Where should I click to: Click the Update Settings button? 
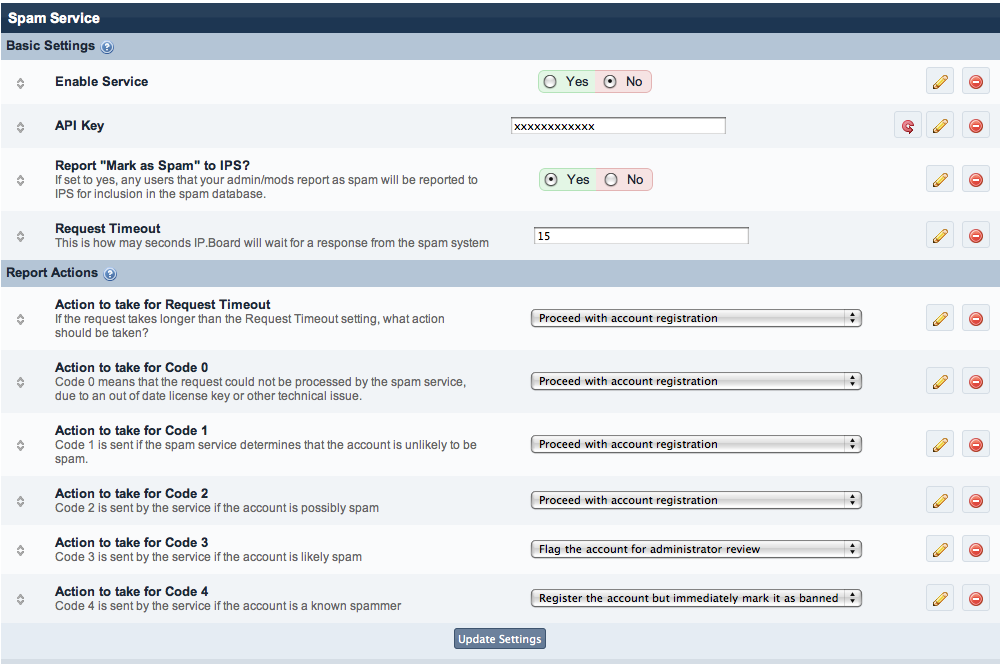(500, 639)
